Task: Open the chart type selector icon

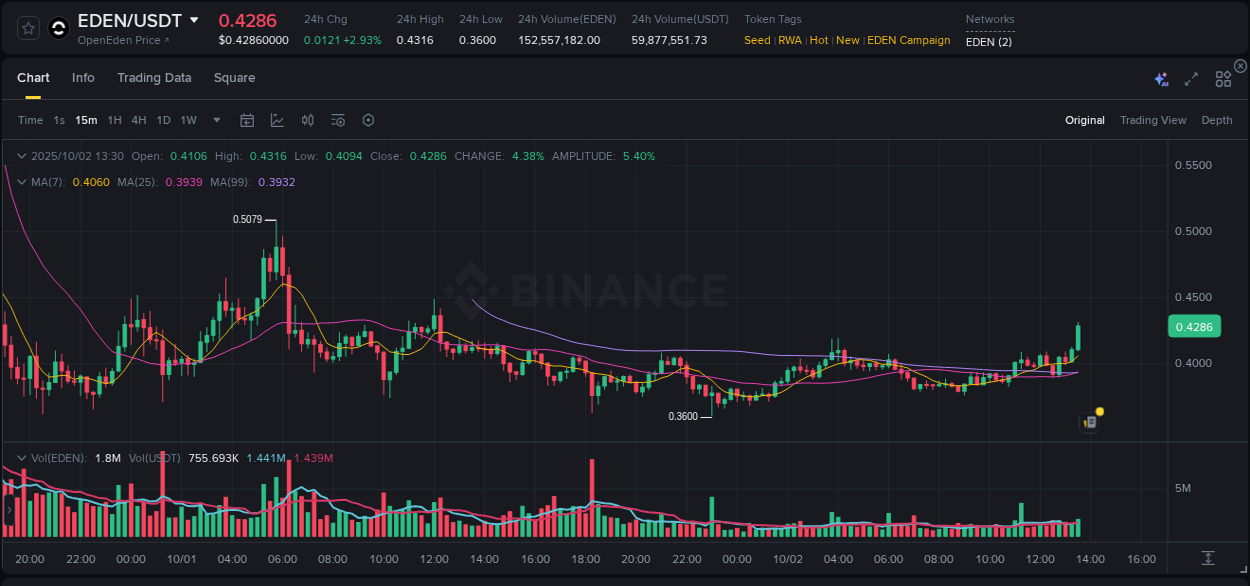Action: point(277,120)
